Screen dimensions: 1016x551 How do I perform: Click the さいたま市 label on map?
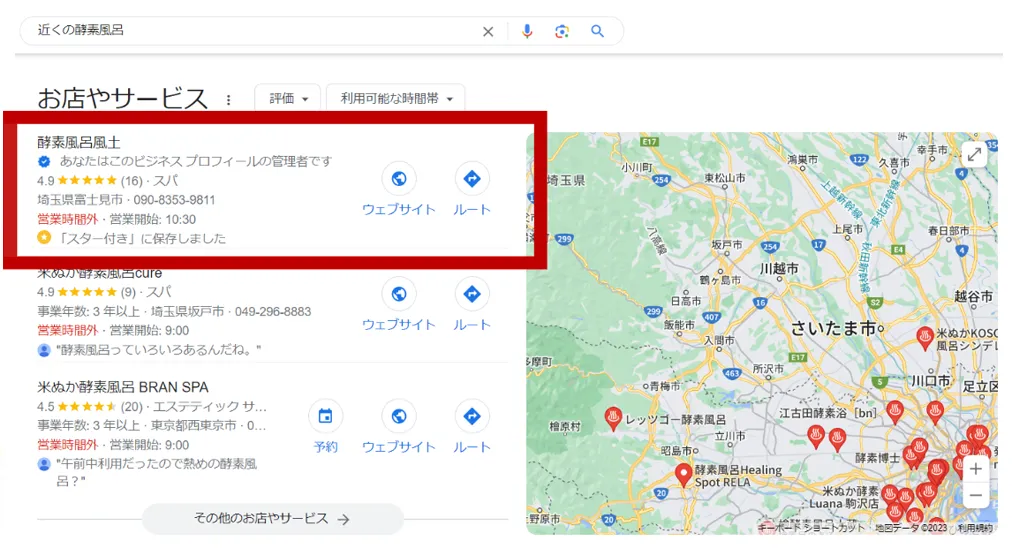pyautogui.click(x=833, y=329)
